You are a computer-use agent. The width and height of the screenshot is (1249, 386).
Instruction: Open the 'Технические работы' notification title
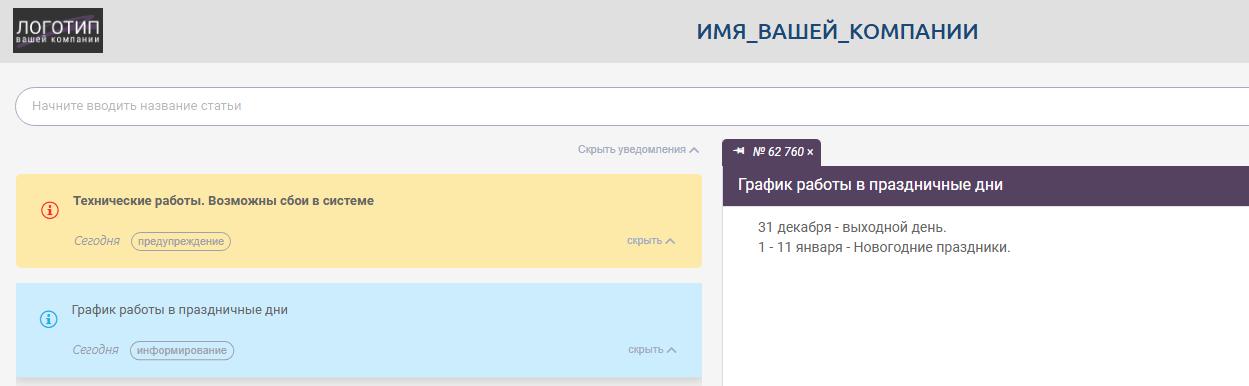[223, 201]
